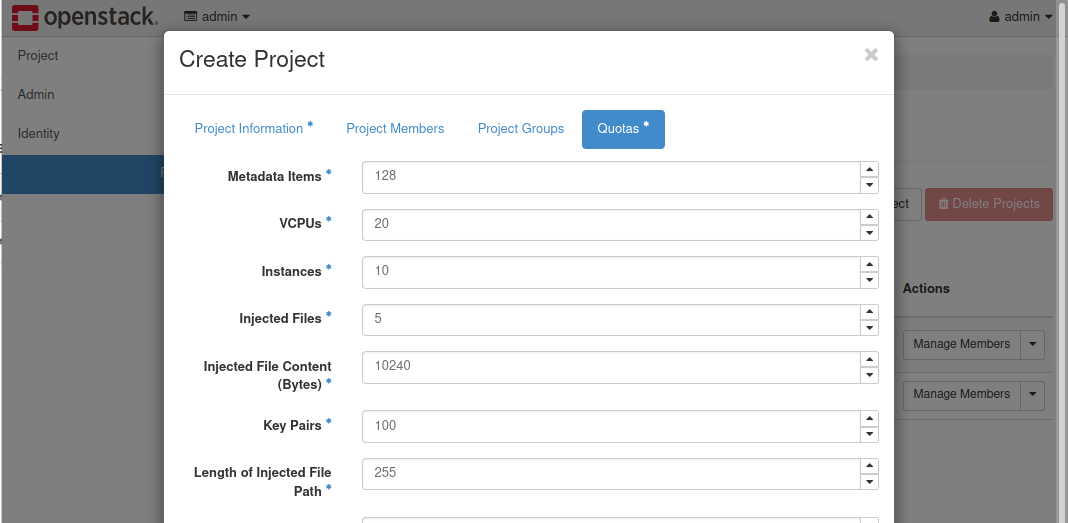
Task: Increase Injected Files value
Action: (x=869, y=313)
